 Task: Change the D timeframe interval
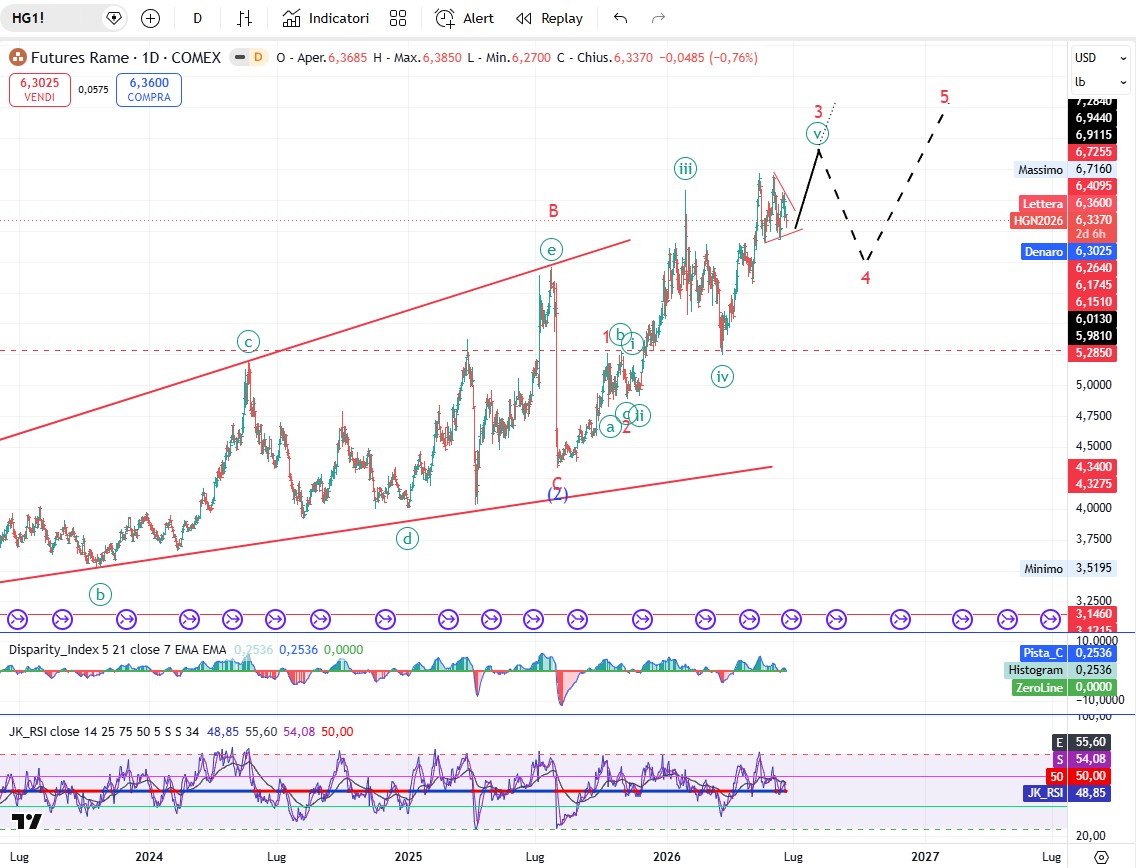pos(197,18)
